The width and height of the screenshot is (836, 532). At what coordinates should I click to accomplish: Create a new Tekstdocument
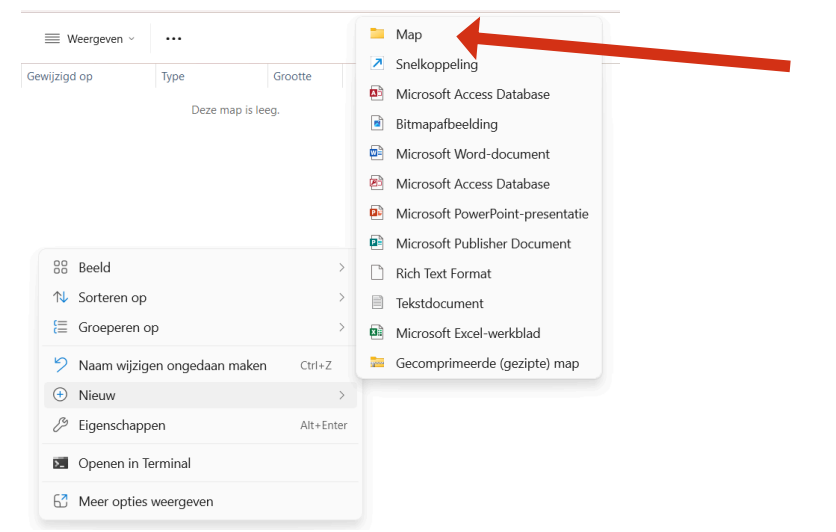[439, 303]
